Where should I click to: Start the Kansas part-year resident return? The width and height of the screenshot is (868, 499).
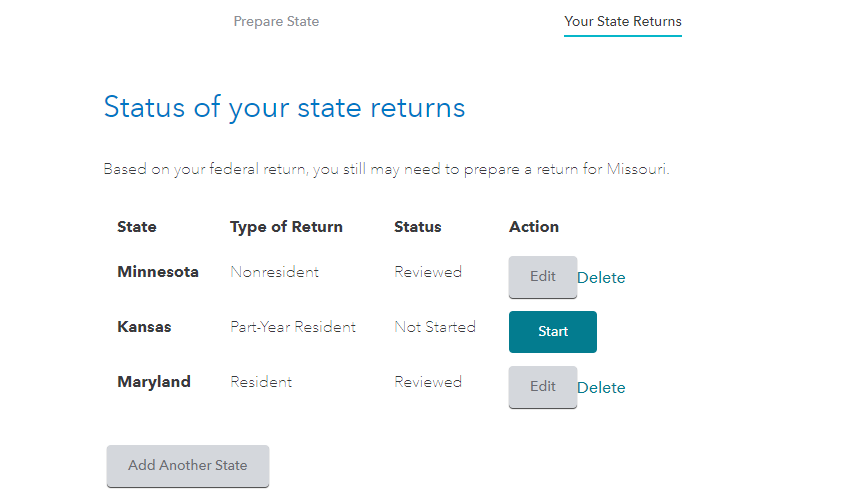(552, 332)
